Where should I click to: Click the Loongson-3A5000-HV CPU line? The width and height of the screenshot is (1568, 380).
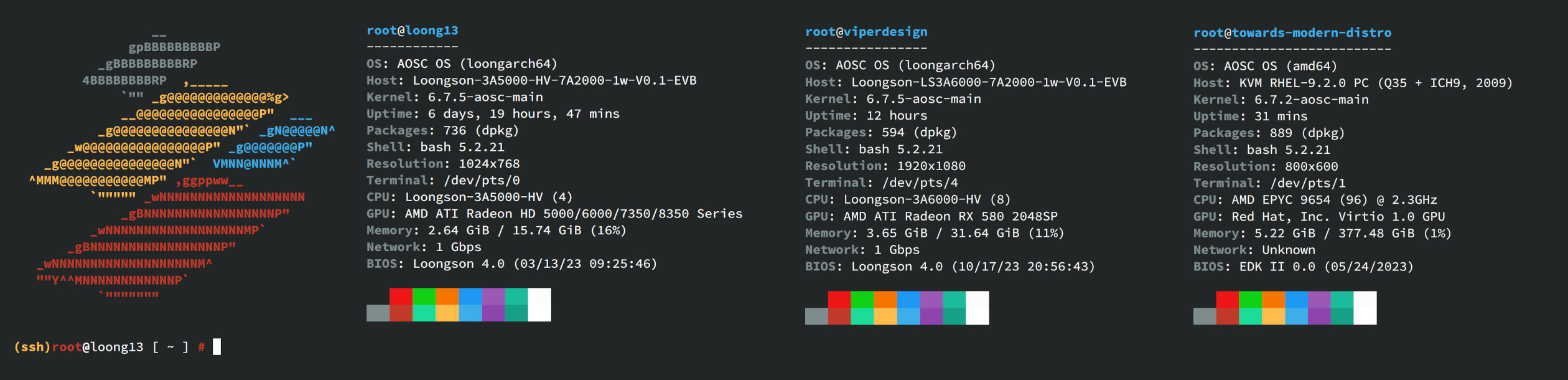click(469, 197)
